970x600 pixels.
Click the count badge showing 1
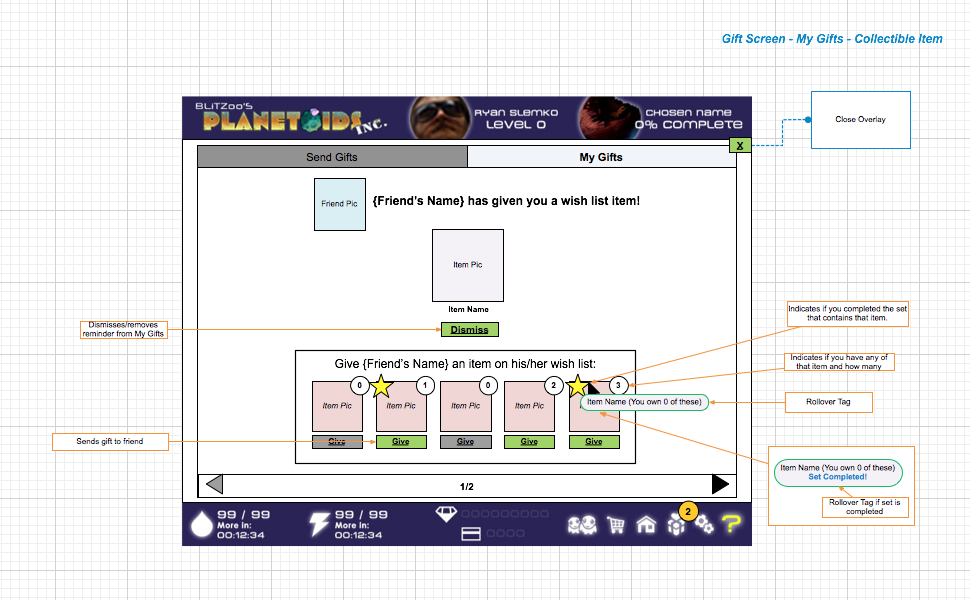[x=425, y=385]
